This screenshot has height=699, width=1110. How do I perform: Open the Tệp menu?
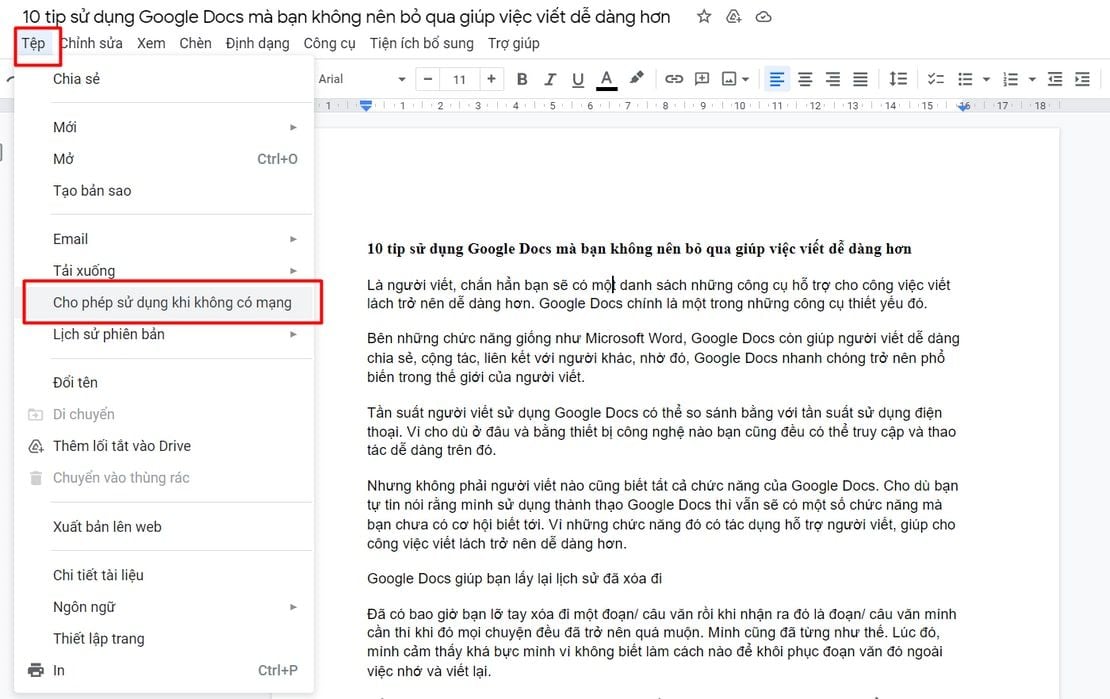33,43
